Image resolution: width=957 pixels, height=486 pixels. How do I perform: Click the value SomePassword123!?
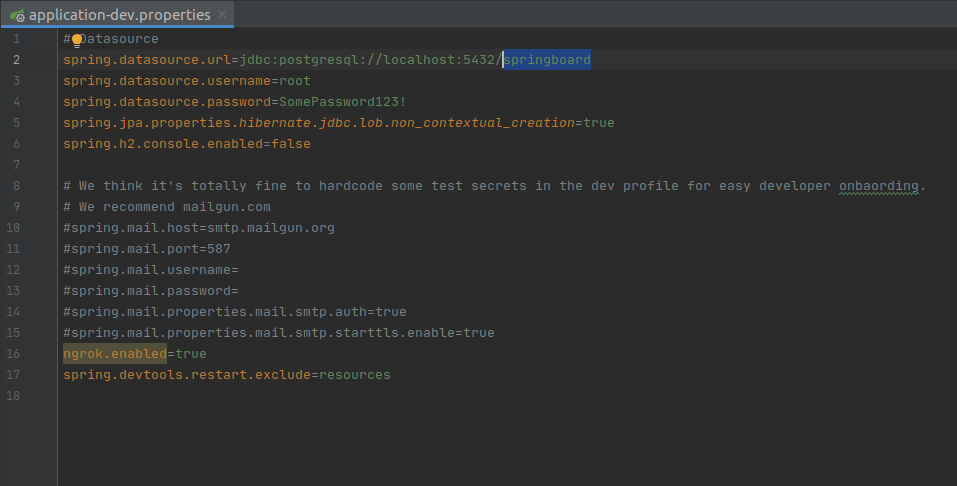click(x=342, y=101)
